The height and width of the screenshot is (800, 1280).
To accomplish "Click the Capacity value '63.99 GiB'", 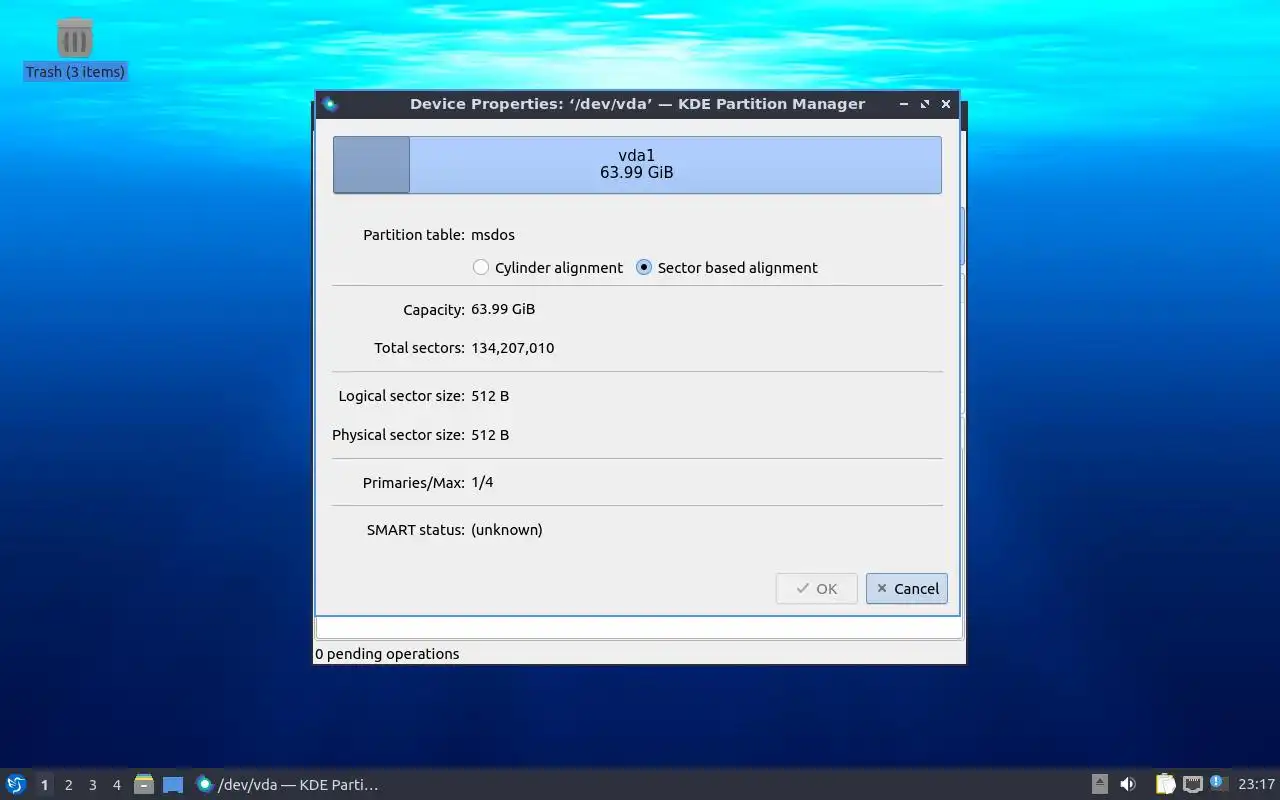I will 503,309.
